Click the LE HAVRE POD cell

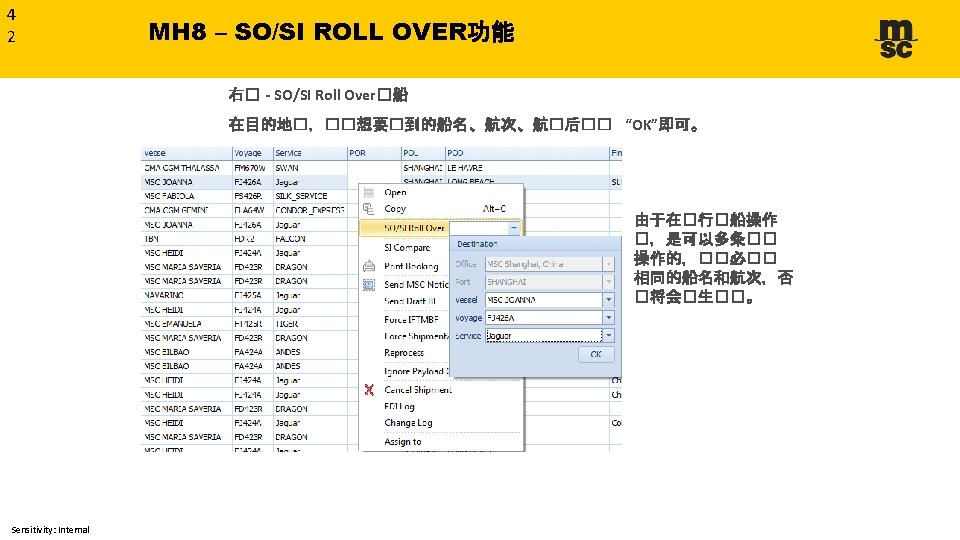(x=527, y=168)
